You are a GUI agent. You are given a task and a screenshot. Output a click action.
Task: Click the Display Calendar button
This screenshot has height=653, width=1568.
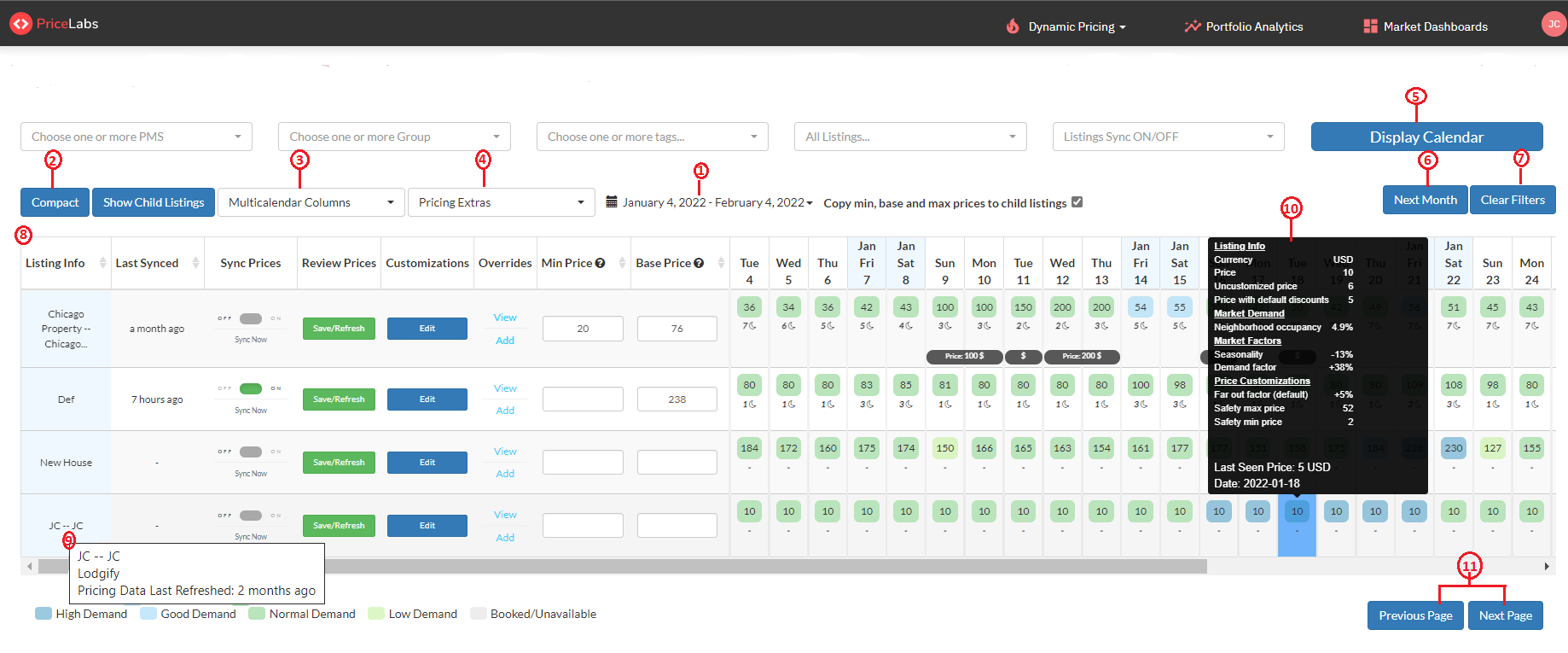(1426, 137)
